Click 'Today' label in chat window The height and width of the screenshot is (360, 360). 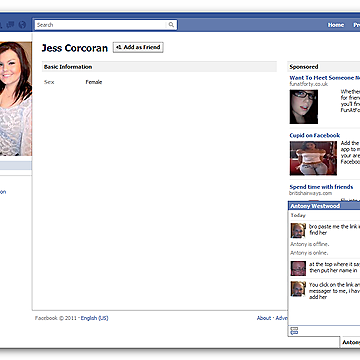click(298, 215)
